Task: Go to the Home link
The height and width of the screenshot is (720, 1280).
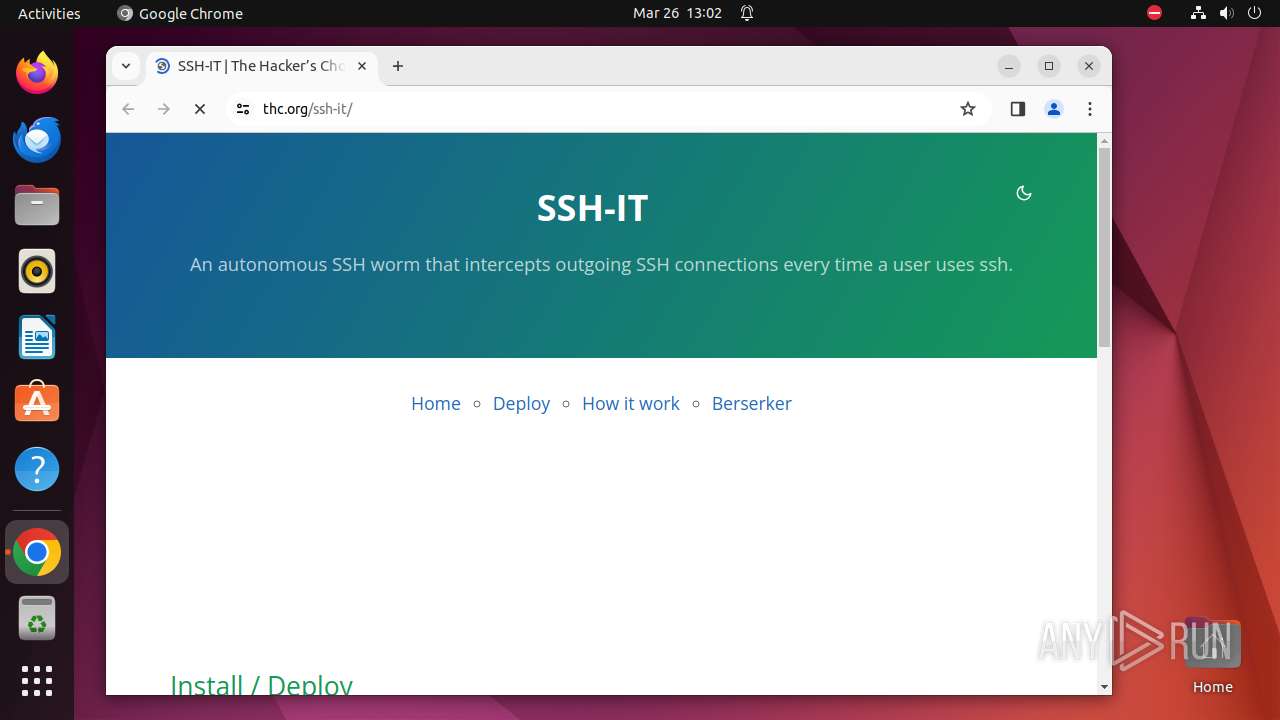Action: (436, 403)
